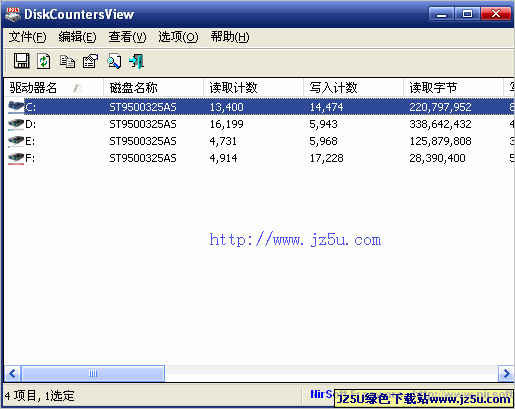Click write count value 14,474
This screenshot has width=515, height=409.
pyautogui.click(x=326, y=107)
